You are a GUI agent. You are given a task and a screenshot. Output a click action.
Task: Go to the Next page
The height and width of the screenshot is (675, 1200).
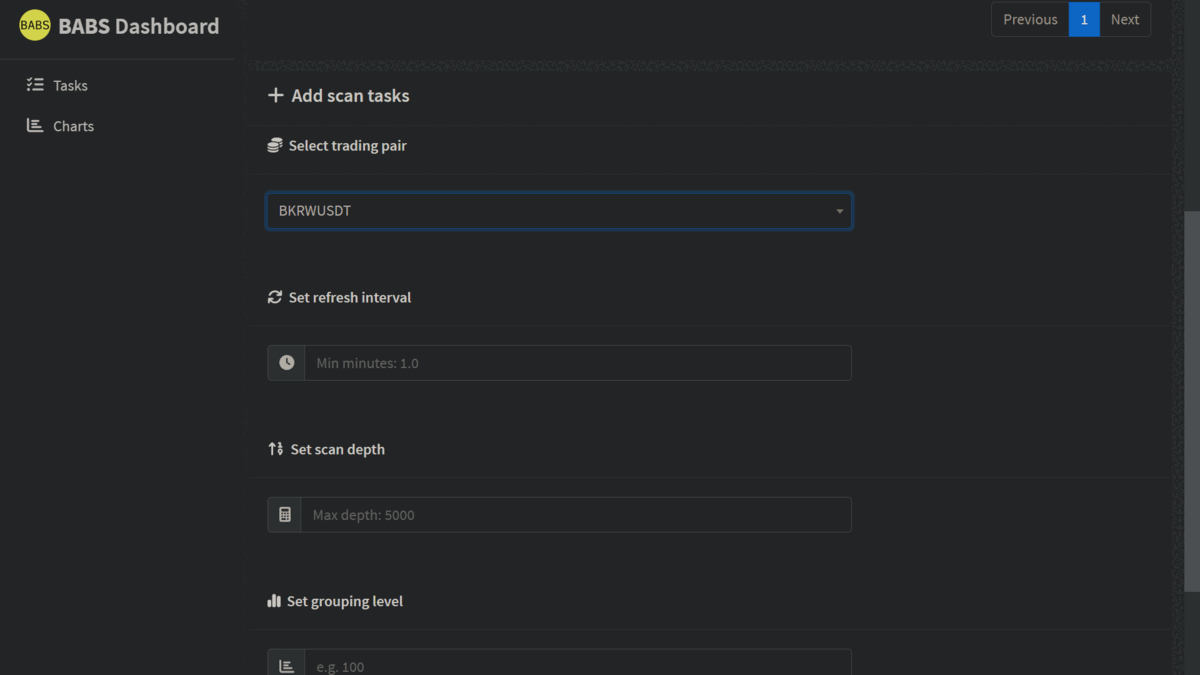click(1125, 19)
